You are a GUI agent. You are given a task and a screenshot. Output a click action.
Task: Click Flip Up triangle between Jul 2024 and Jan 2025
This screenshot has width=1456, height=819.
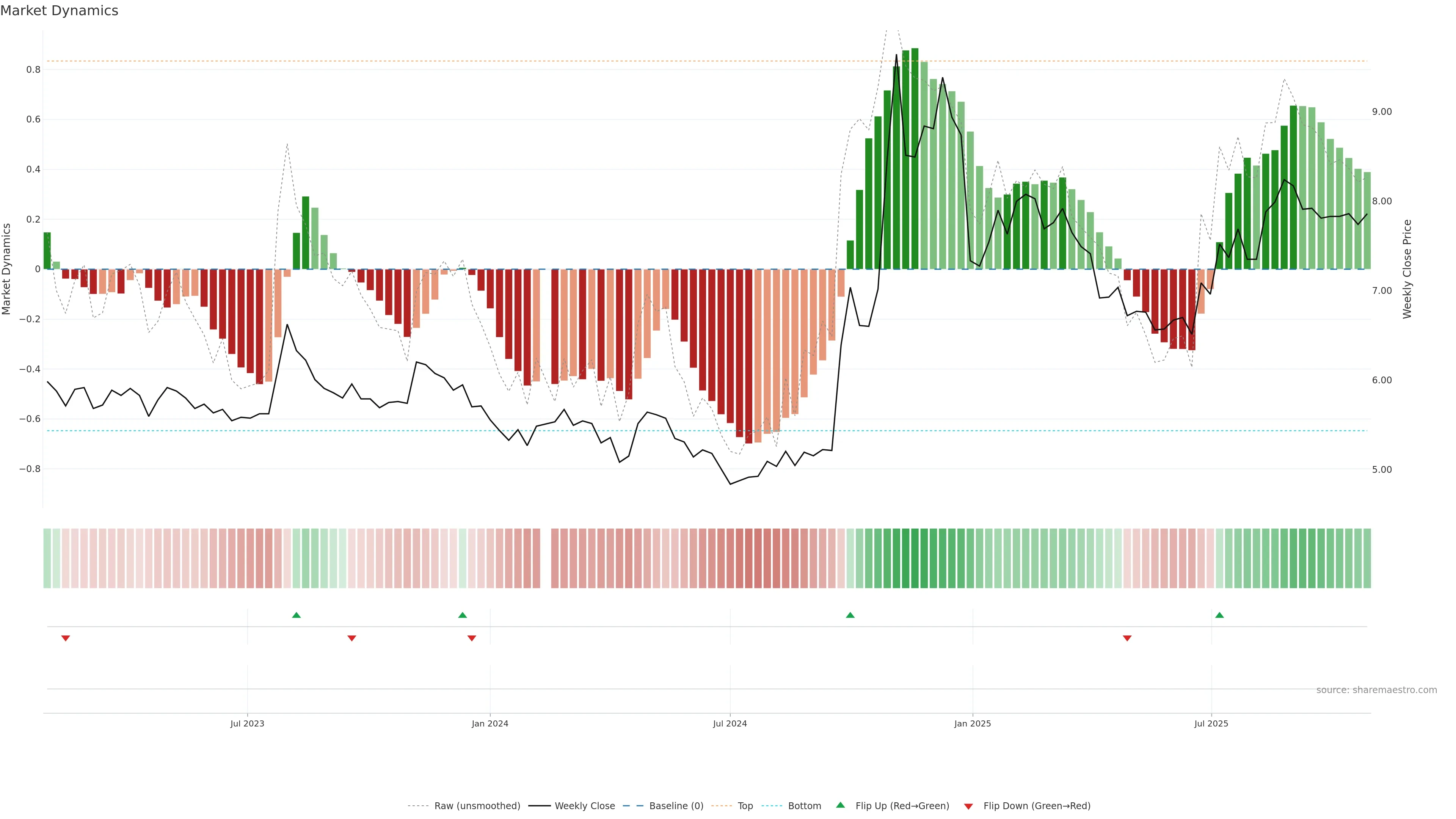(850, 615)
